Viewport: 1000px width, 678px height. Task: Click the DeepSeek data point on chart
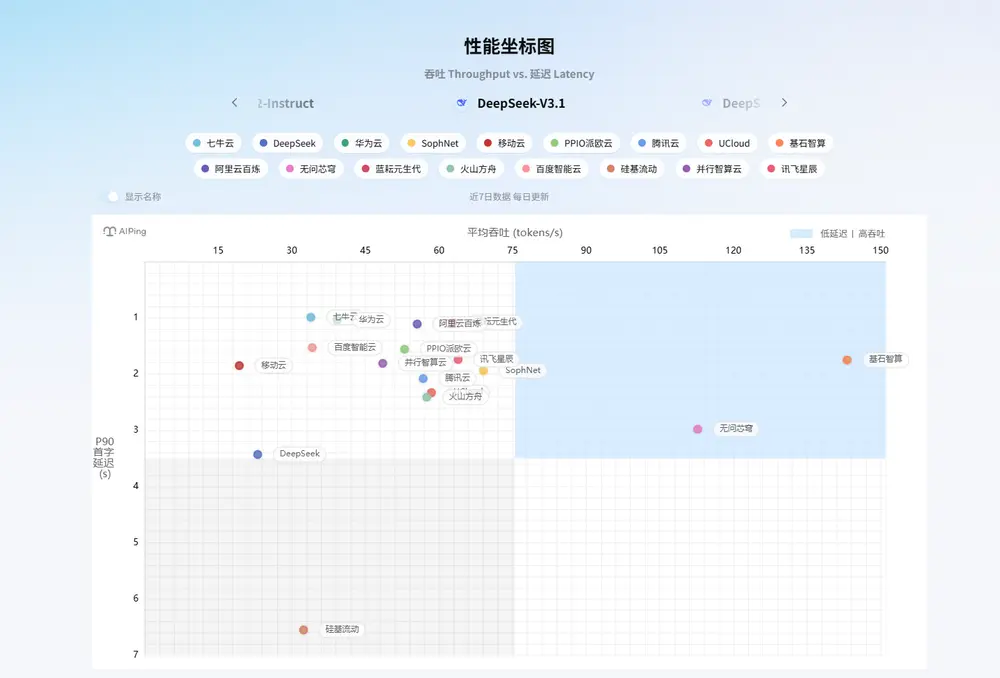[x=258, y=454]
